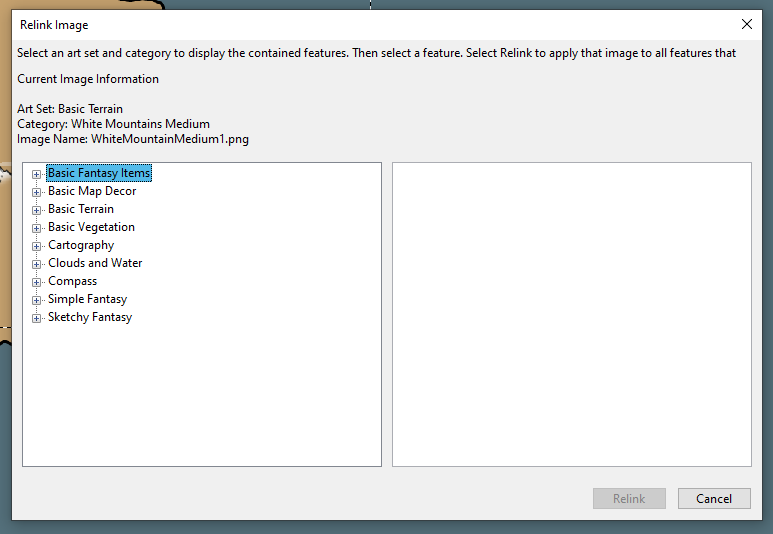773x534 pixels.
Task: Expand the Basic Fantasy Items node
Action: [37, 174]
